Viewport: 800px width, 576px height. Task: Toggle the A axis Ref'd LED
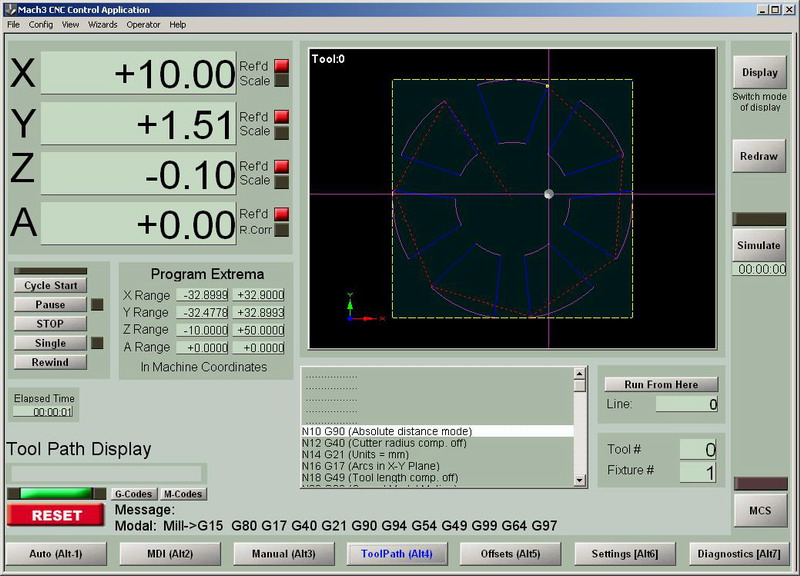click(282, 214)
